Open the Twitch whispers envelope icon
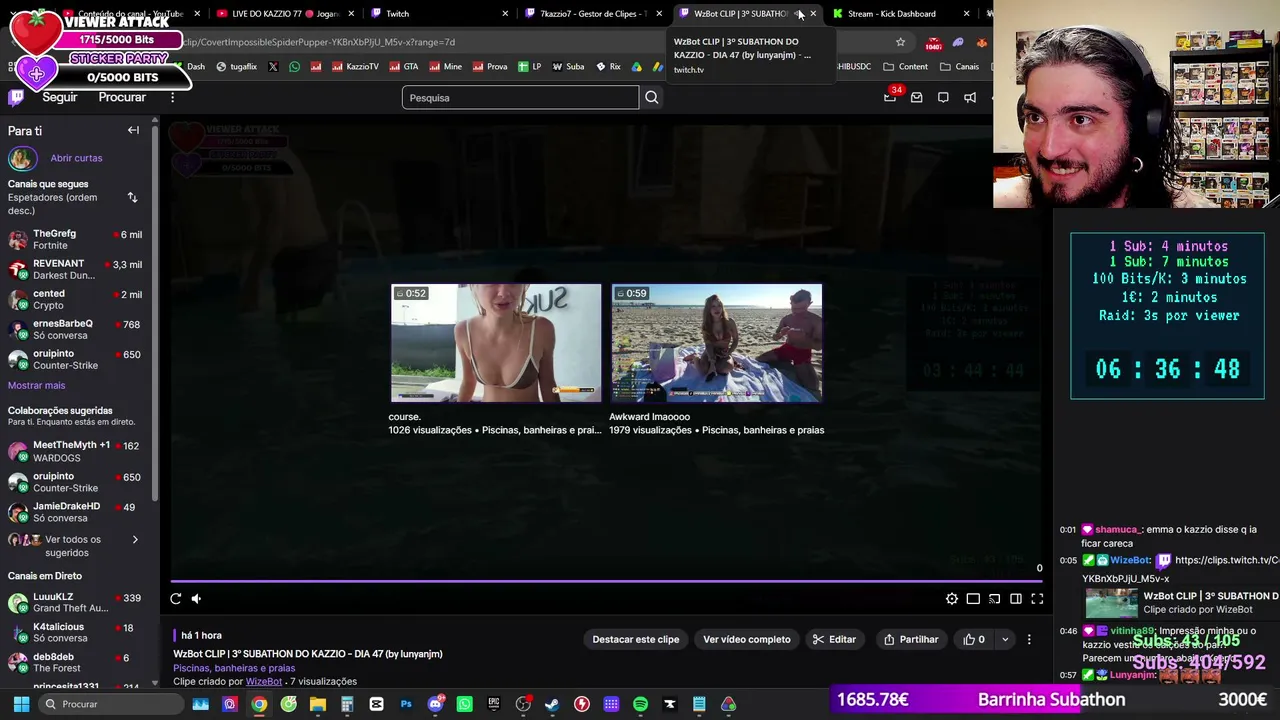1280x720 pixels. (916, 97)
